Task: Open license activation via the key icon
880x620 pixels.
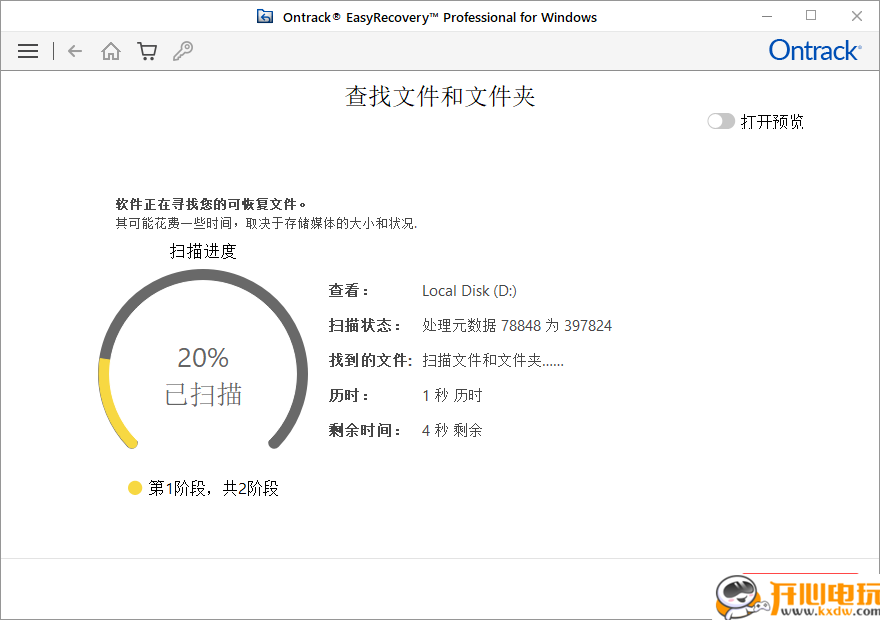Action: tap(183, 50)
